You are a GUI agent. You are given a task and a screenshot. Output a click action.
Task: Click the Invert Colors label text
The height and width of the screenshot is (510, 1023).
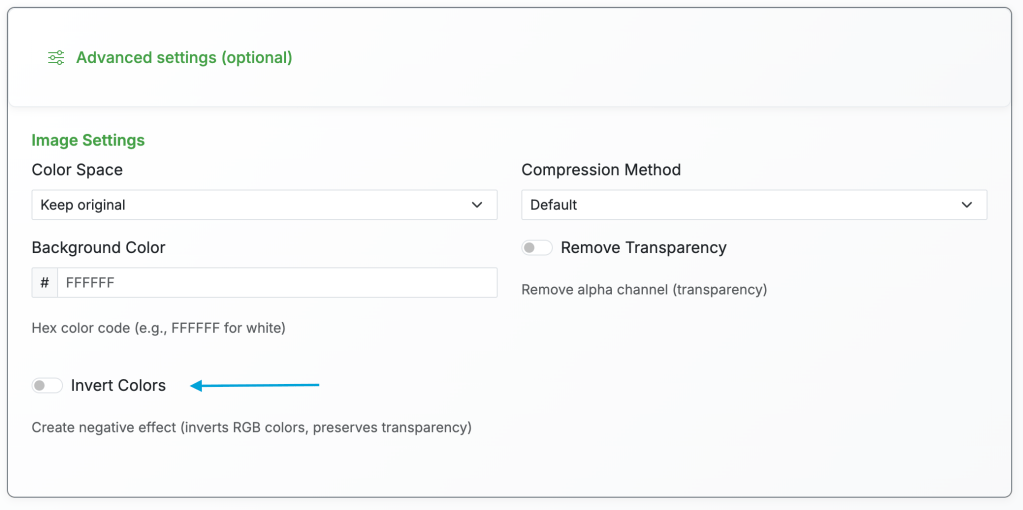tap(118, 386)
